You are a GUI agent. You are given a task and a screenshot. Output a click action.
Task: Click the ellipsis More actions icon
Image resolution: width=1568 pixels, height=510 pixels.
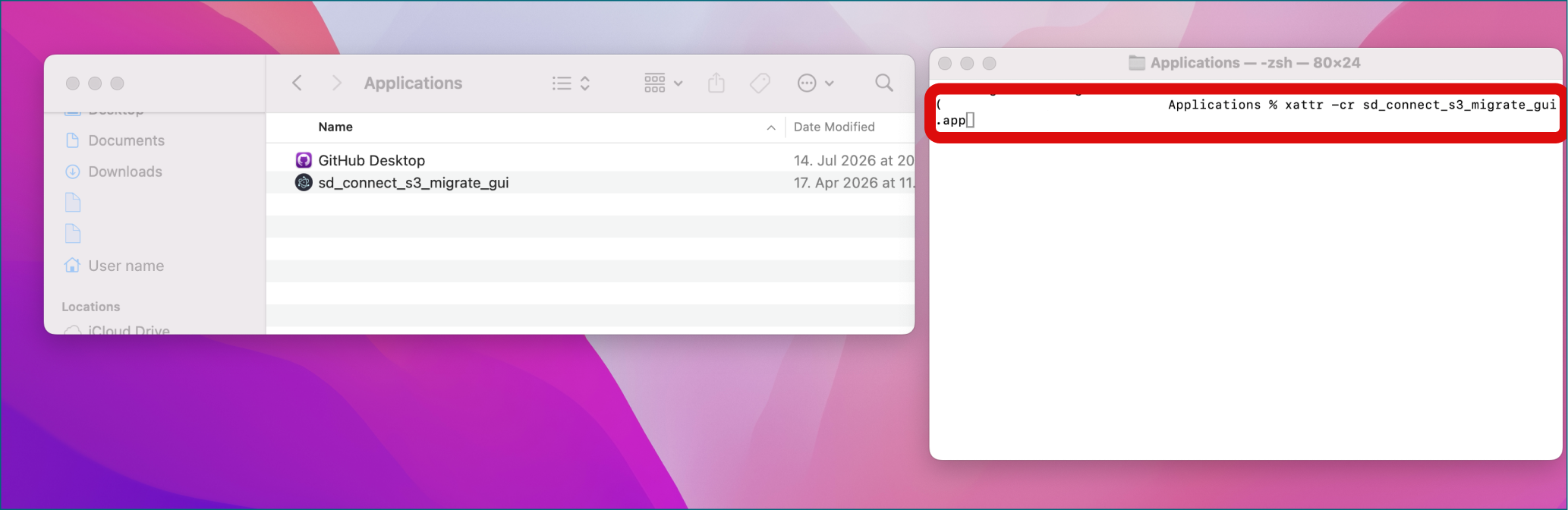[807, 83]
